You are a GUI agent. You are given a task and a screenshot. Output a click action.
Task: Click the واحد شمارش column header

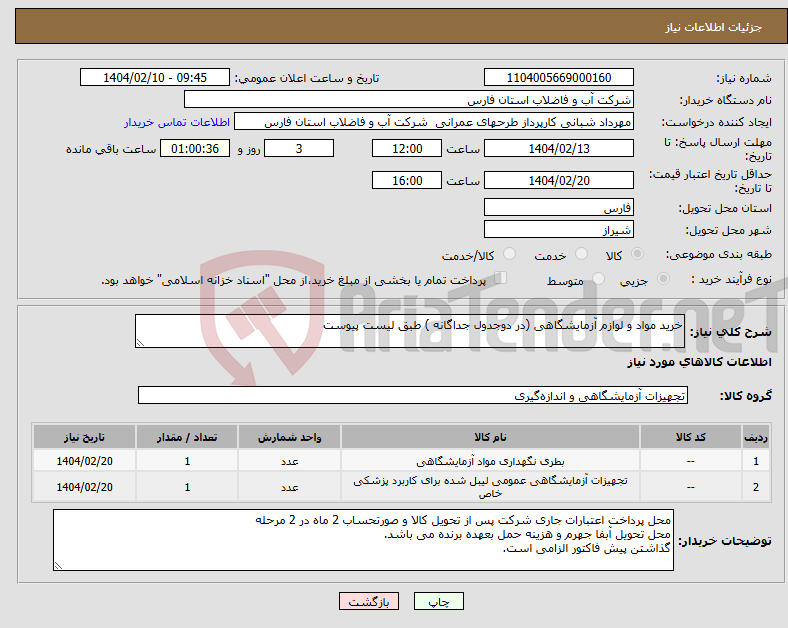[289, 437]
